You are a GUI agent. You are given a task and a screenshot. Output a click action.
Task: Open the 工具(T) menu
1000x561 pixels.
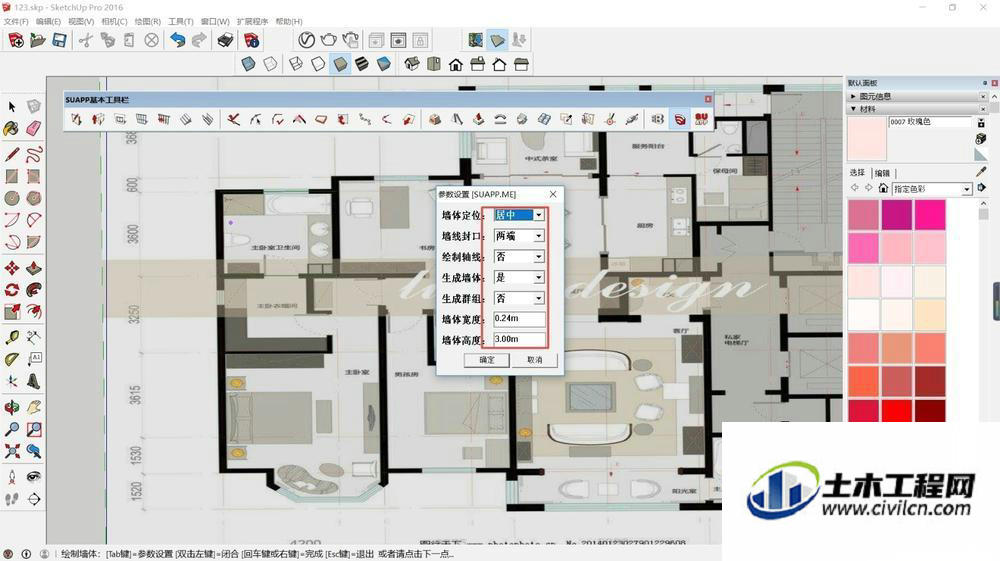[x=180, y=22]
